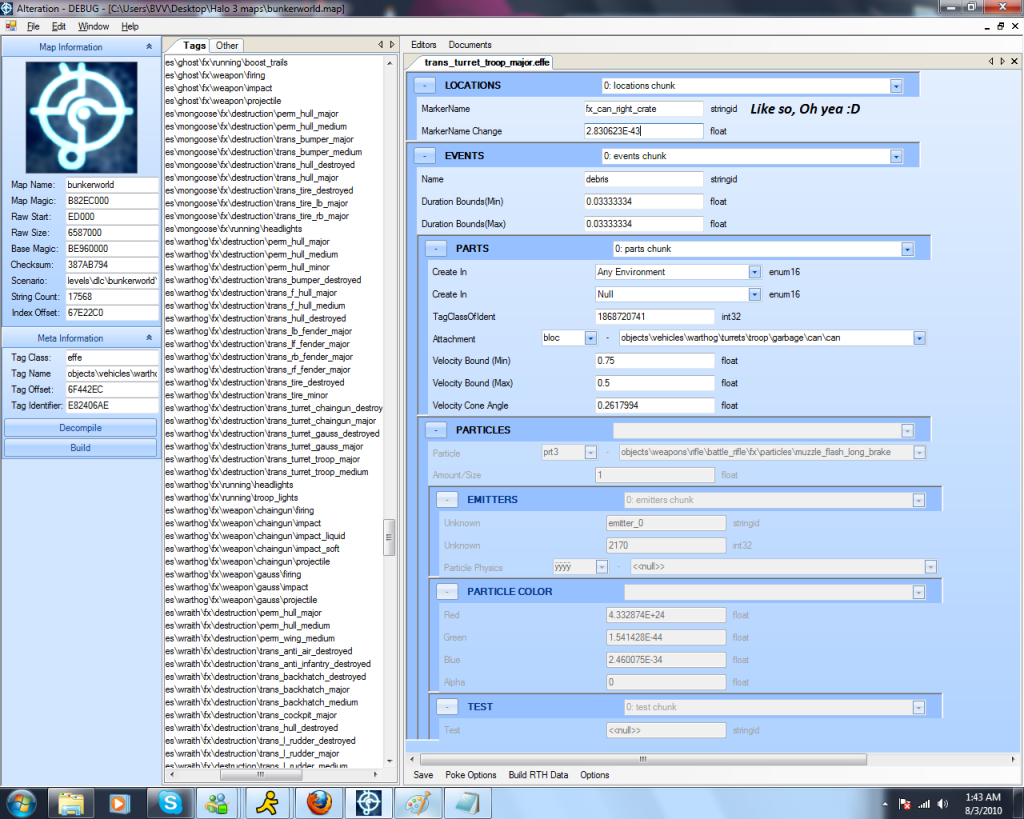Image resolution: width=1024 pixels, height=819 pixels.
Task: Collapse the Map Information panel
Action: click(x=149, y=47)
